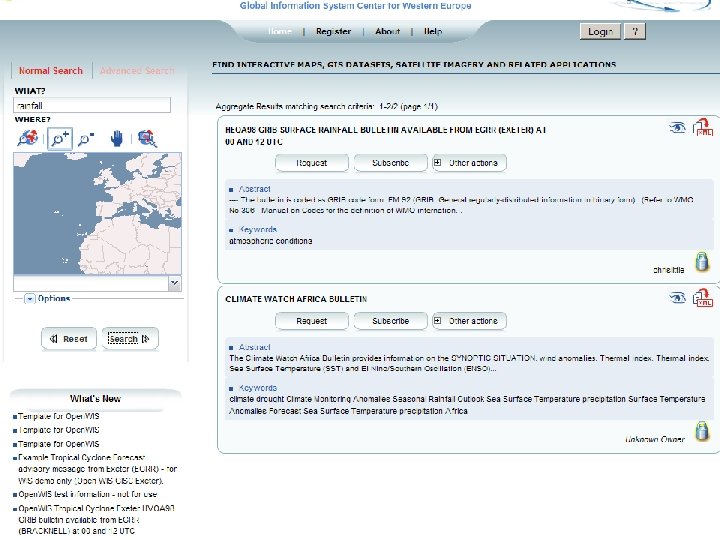Click 'Unknown Owner' label in Climate Watch result

[x=655, y=439]
